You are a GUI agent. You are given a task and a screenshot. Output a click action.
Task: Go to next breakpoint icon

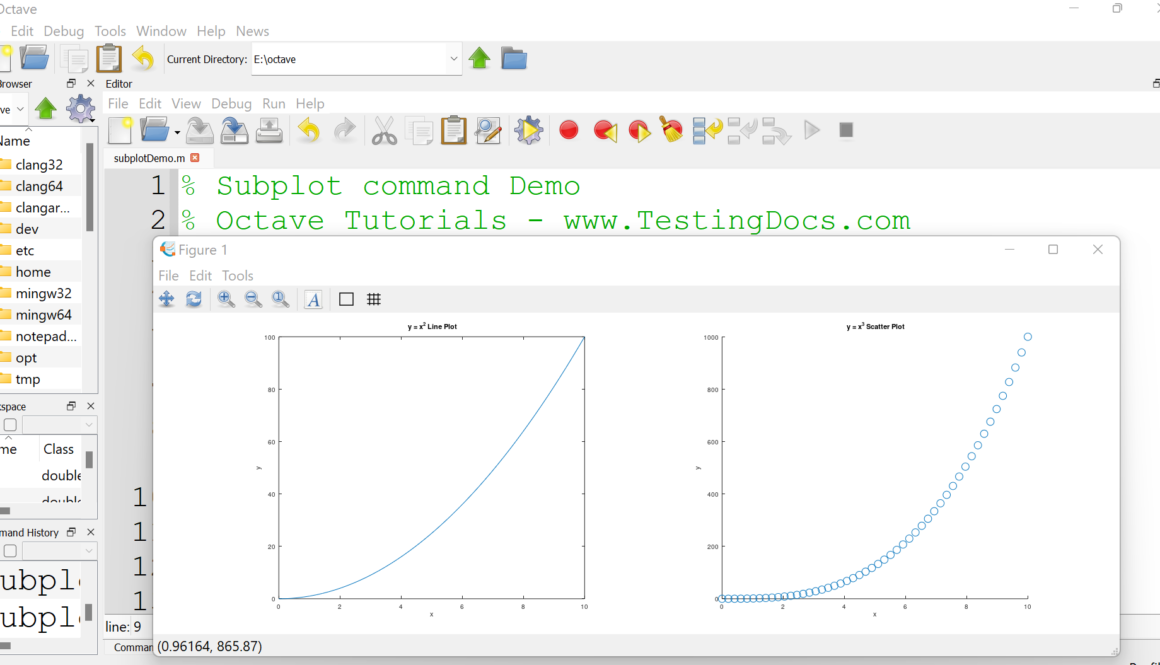click(x=639, y=131)
